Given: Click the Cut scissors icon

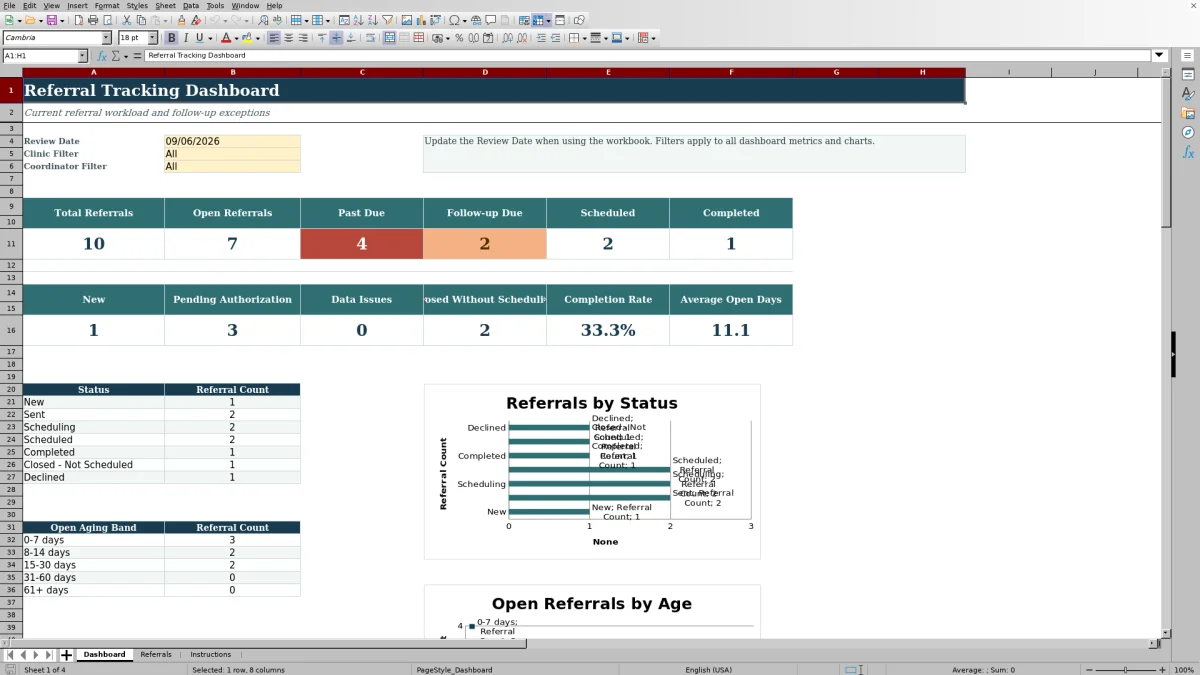Looking at the screenshot, I should point(126,20).
